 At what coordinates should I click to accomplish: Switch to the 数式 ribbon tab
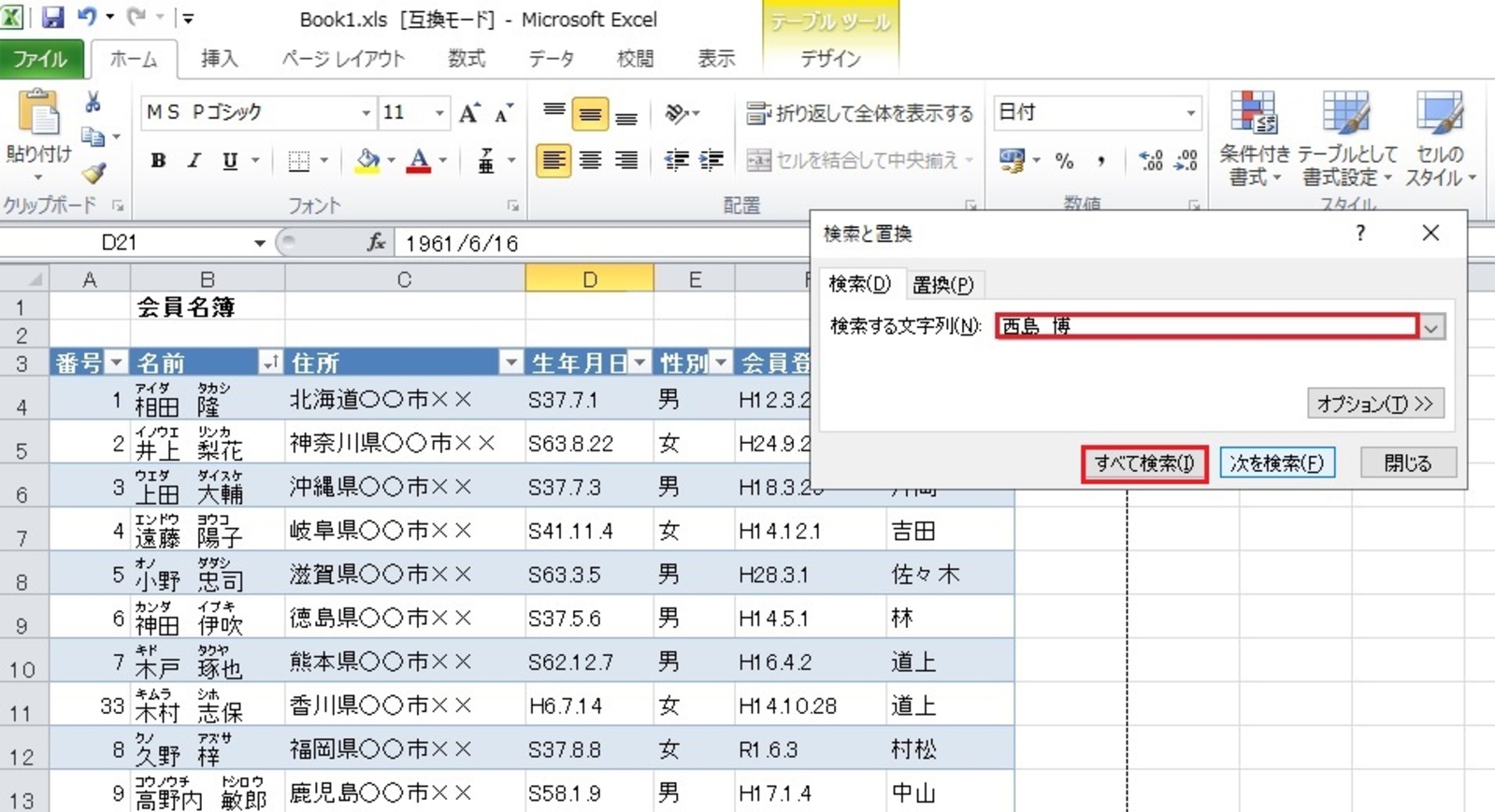click(467, 59)
